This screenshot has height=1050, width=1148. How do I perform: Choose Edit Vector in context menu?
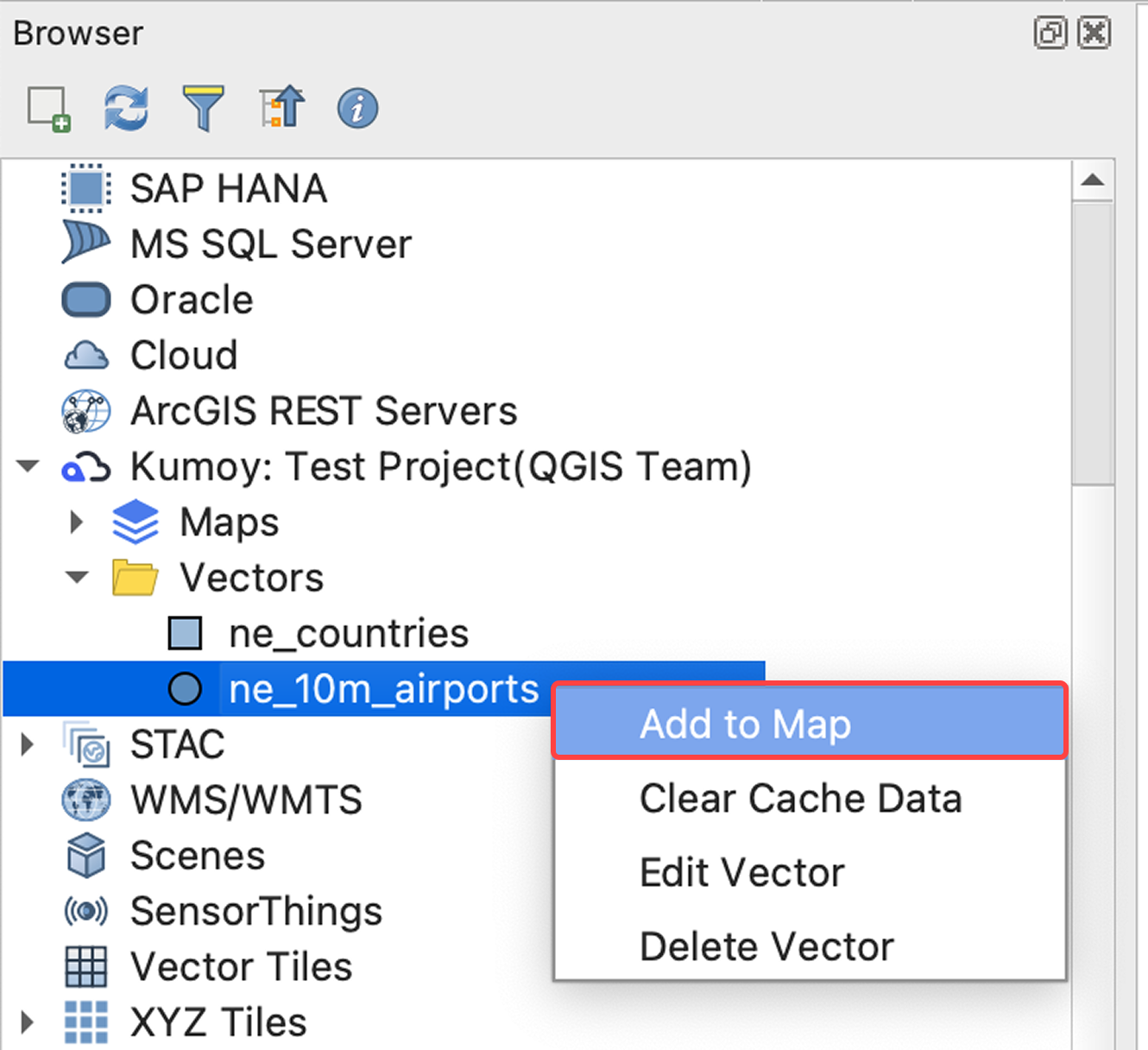(741, 873)
